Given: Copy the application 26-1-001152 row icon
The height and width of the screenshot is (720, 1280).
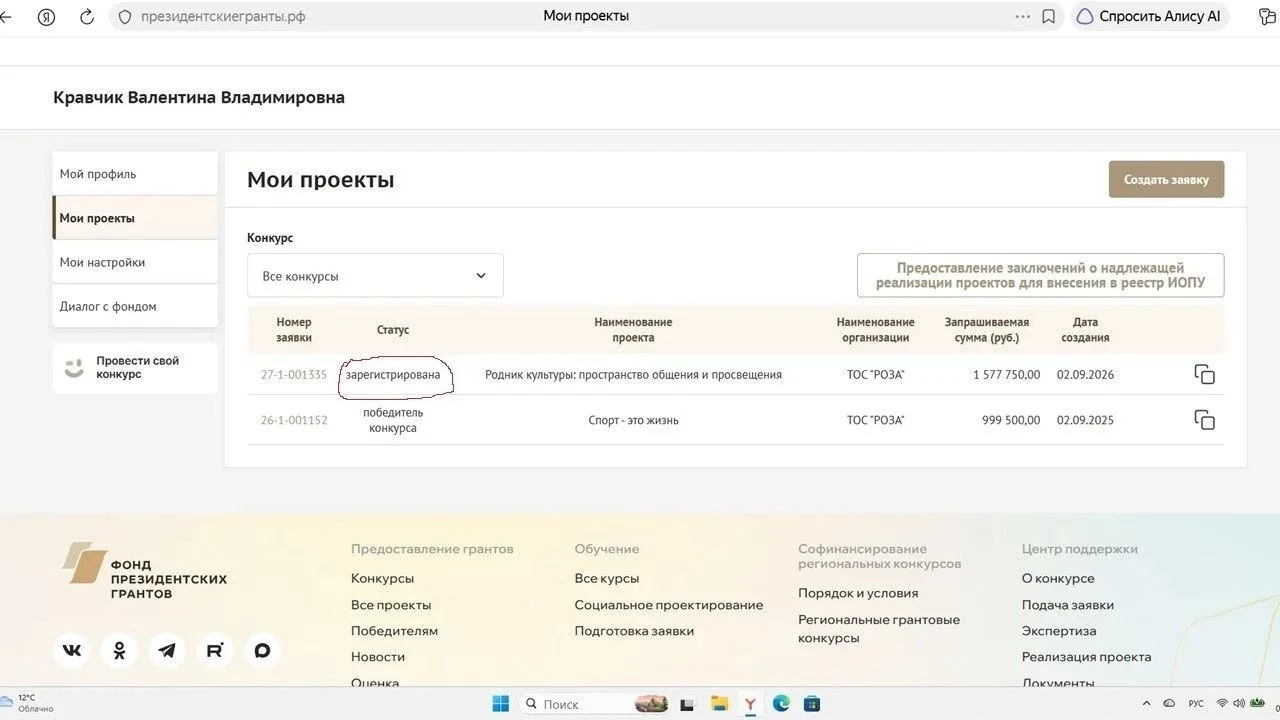Looking at the screenshot, I should [x=1204, y=420].
